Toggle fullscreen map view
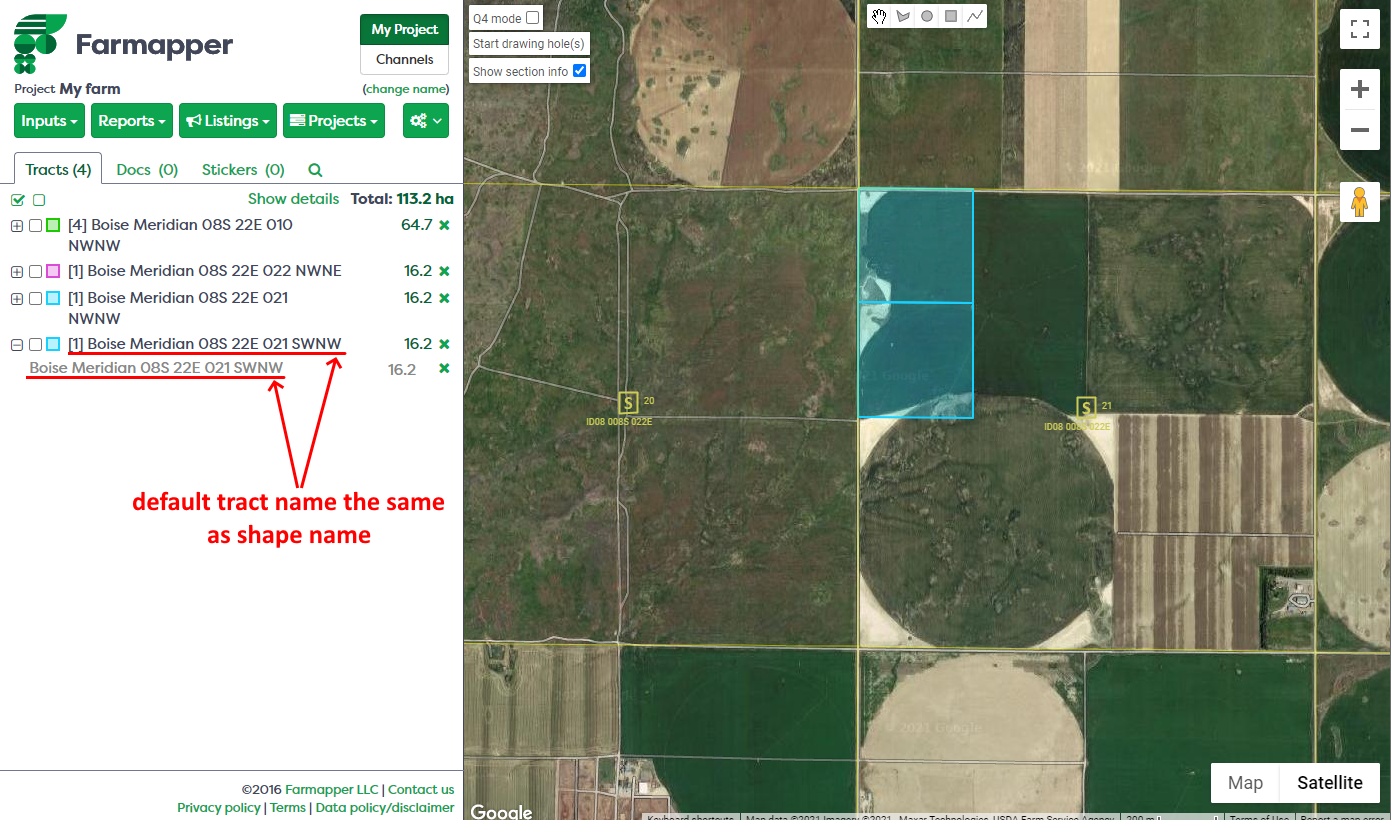 [1359, 29]
